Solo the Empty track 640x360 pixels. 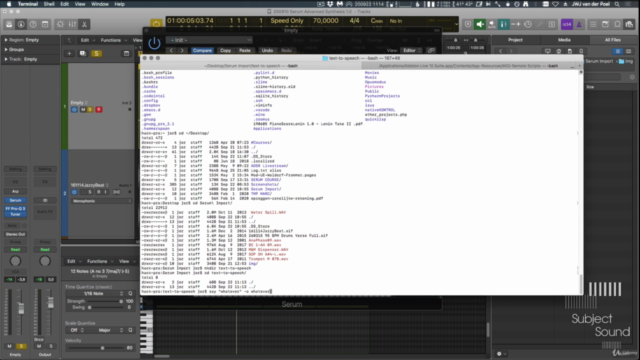[x=90, y=109]
